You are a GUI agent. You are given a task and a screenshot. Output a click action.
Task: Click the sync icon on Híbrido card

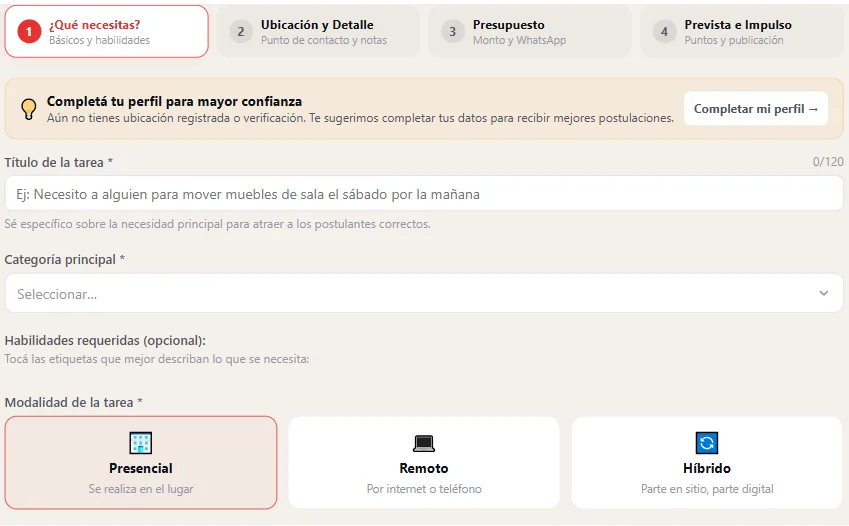[x=707, y=443]
